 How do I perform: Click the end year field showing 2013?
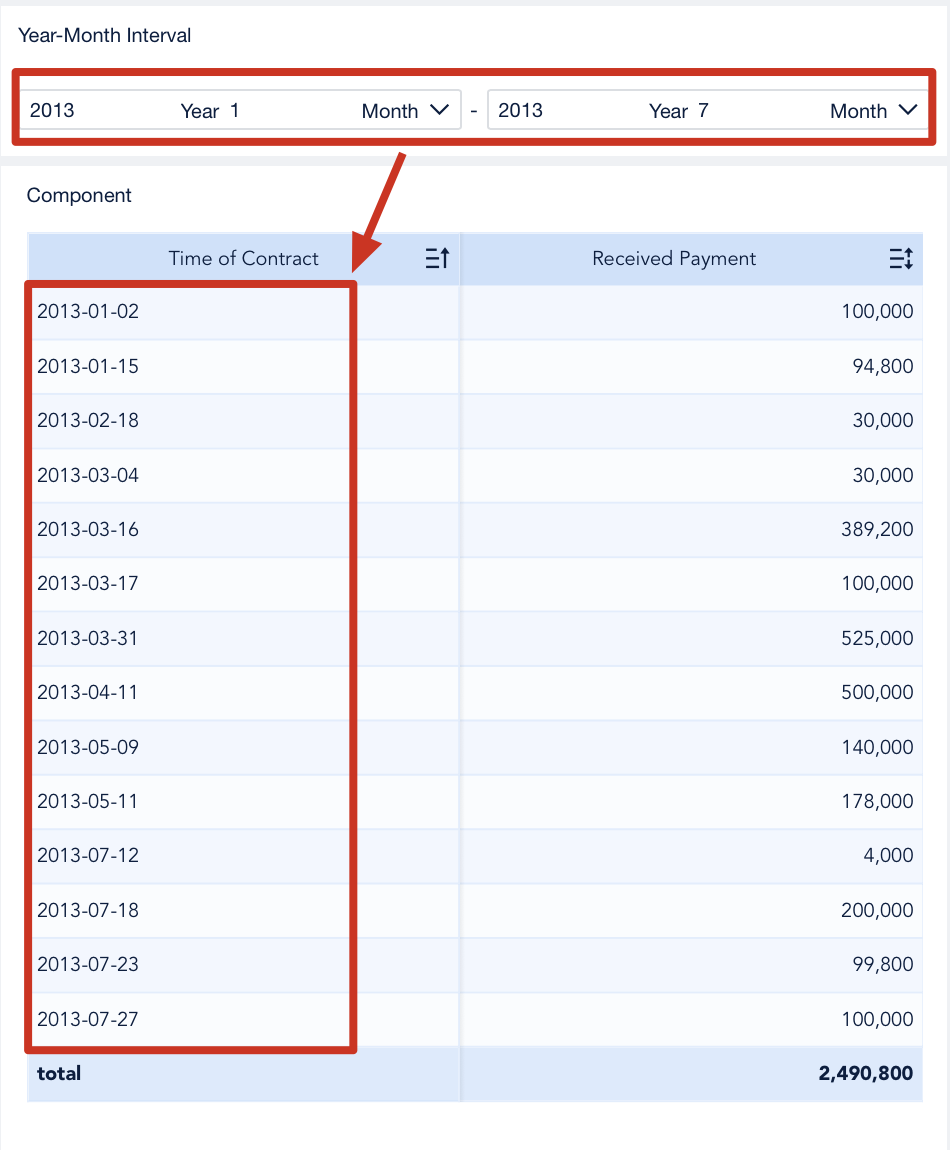pos(523,110)
